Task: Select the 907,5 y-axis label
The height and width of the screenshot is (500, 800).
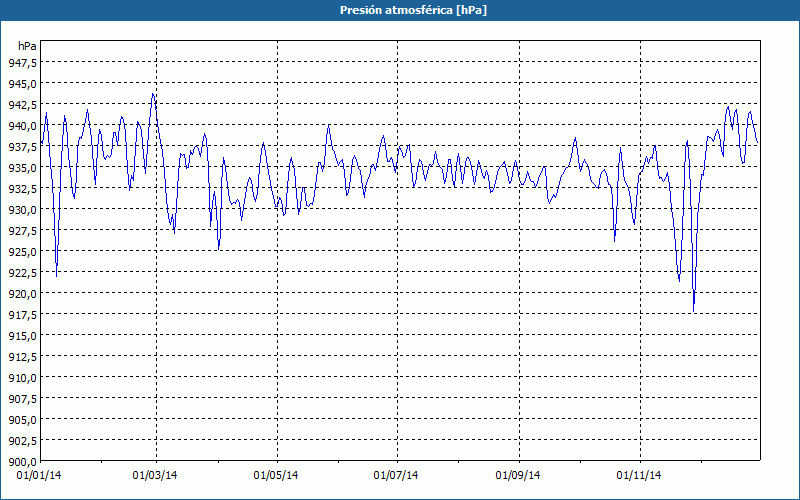Action: coord(22,398)
